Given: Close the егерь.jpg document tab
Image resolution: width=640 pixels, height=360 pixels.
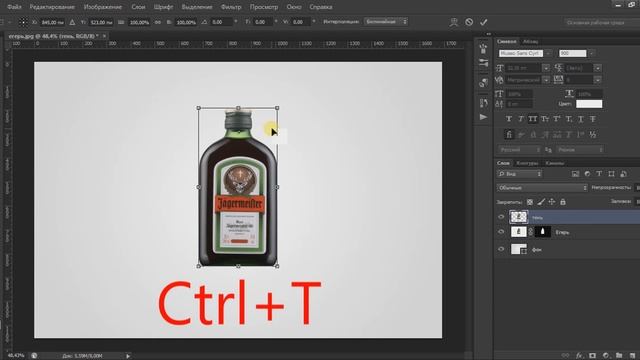Looking at the screenshot, I should (104, 36).
